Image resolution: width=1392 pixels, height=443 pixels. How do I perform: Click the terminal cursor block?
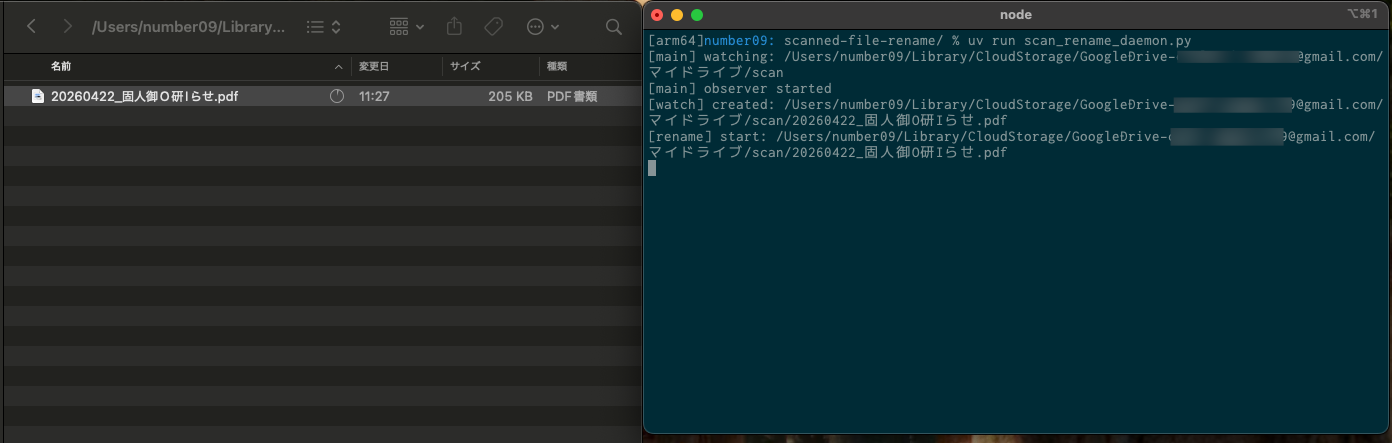(x=652, y=168)
